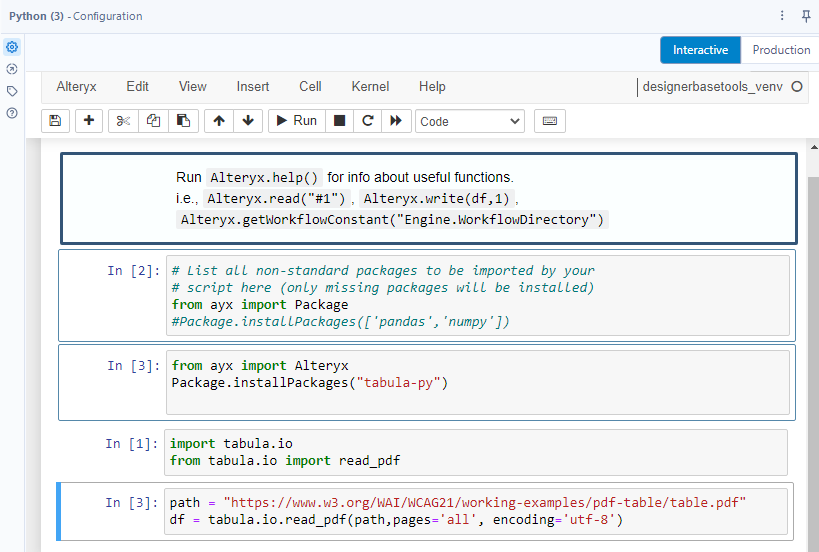Copy selected cells via the toolbar icon

tap(153, 121)
